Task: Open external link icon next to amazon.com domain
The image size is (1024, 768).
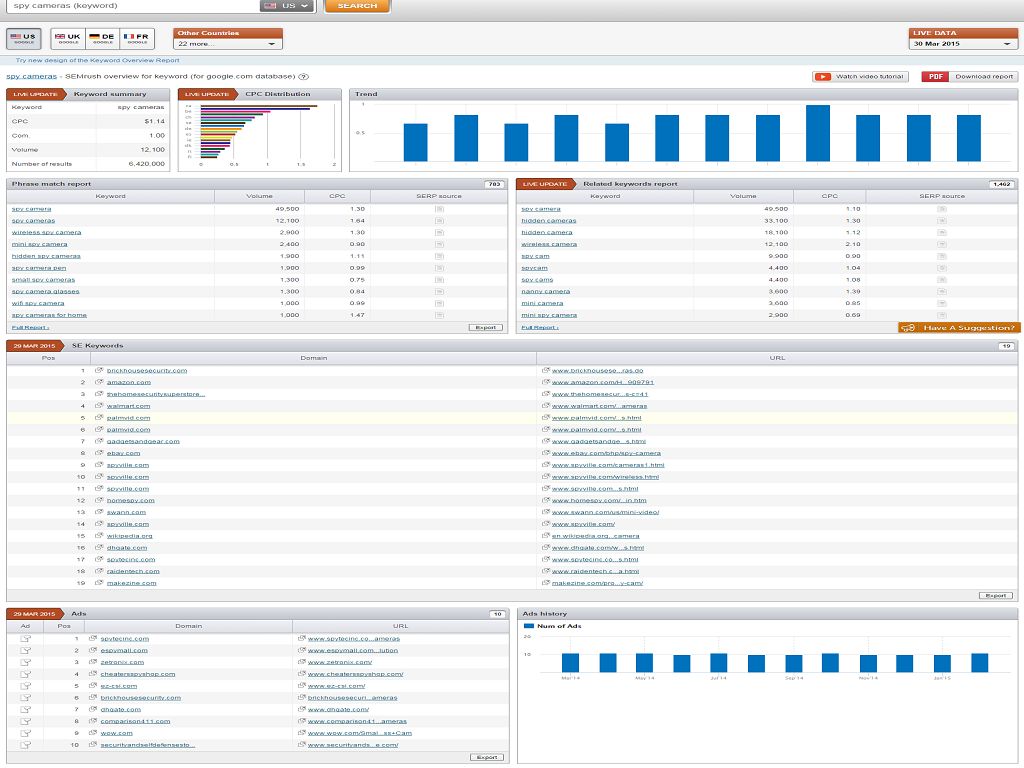Action: [99, 382]
